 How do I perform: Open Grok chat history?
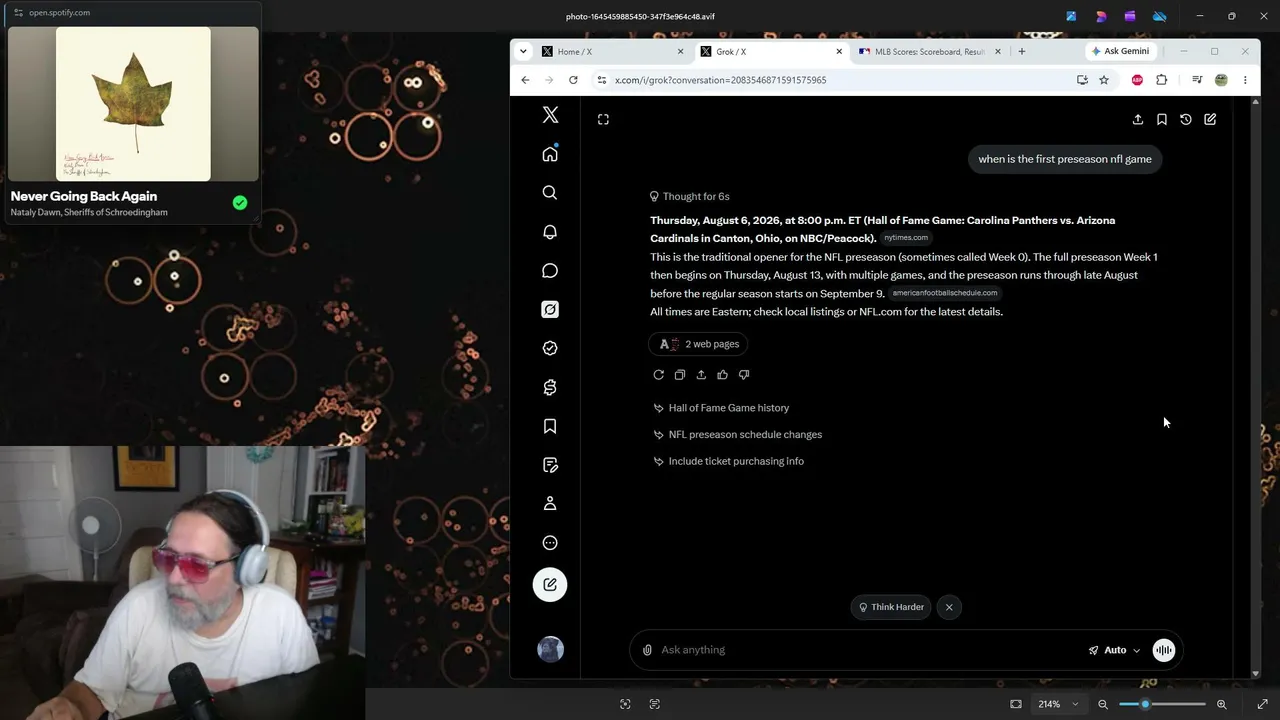1186,119
